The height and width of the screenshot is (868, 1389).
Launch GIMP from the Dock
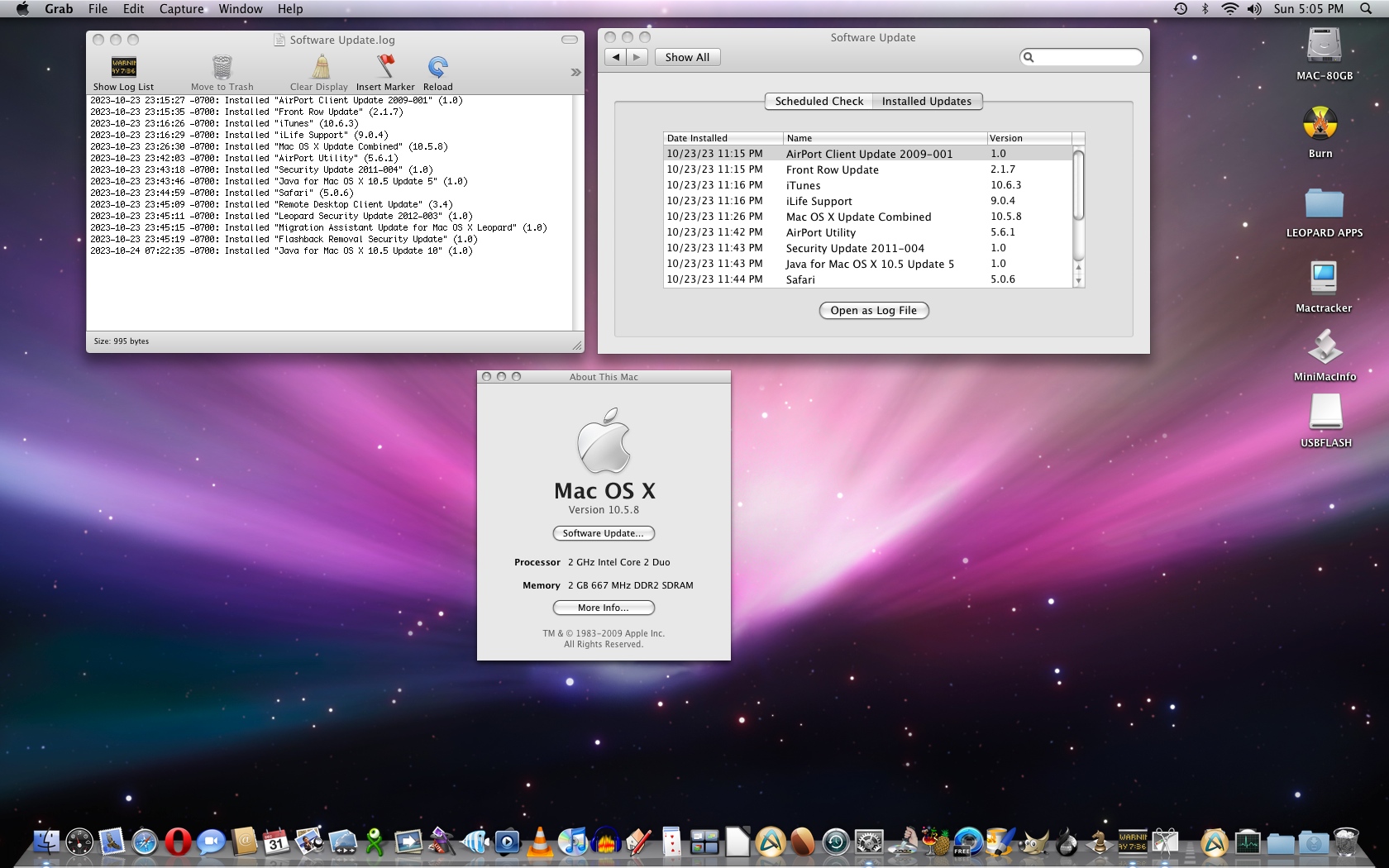point(1033,842)
